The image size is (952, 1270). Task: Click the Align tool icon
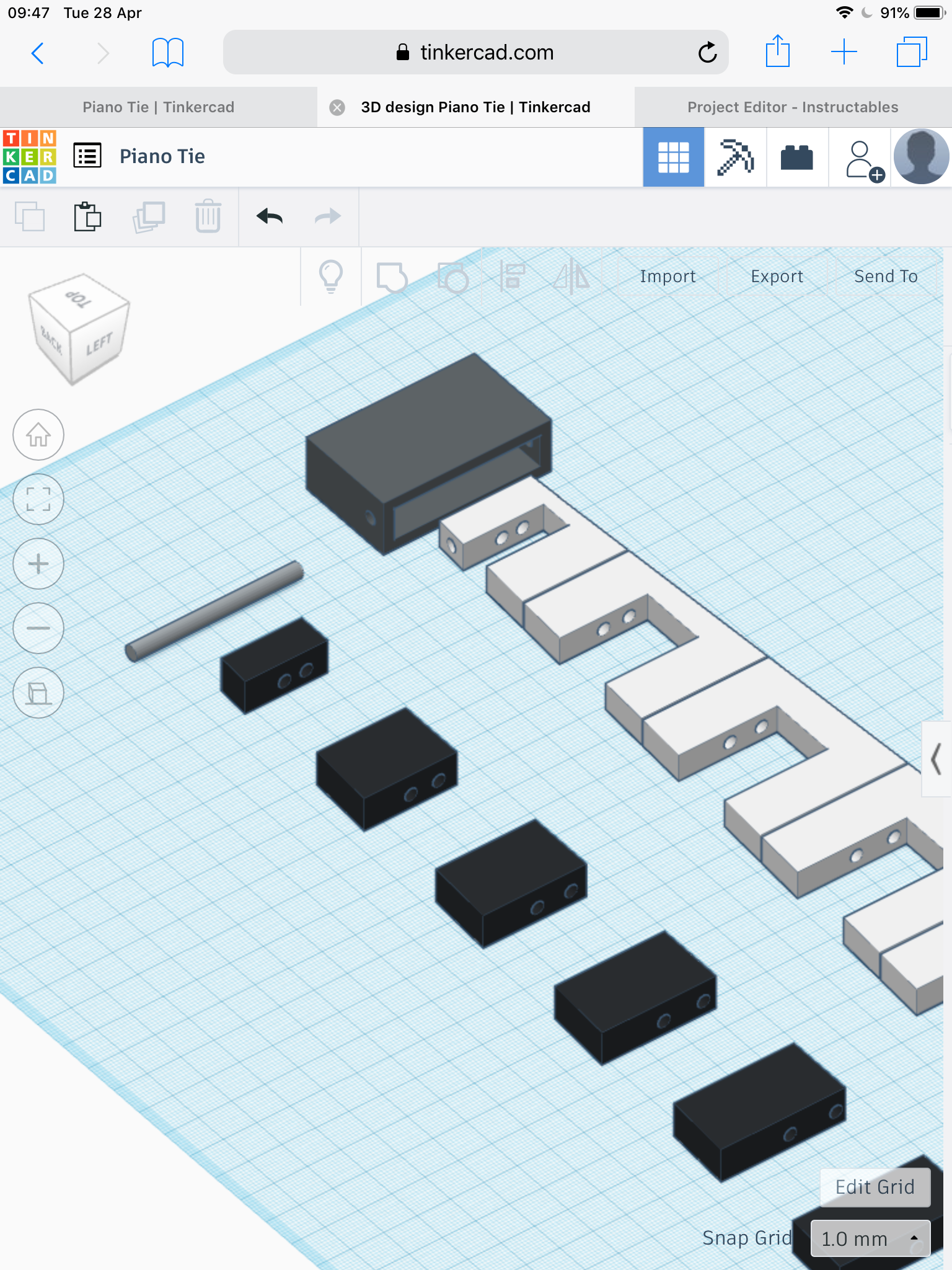coord(513,277)
